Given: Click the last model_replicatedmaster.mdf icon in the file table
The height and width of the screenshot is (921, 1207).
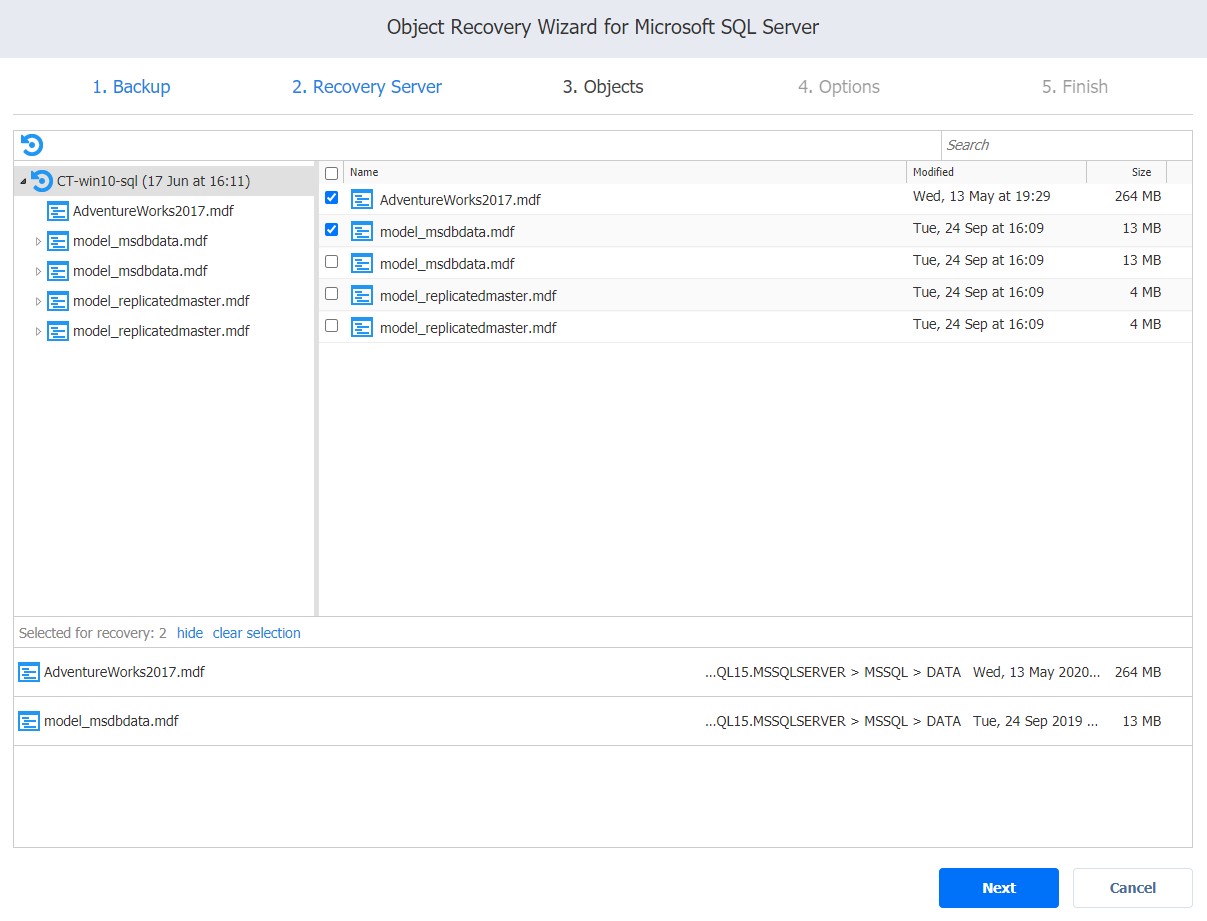Looking at the screenshot, I should coord(362,328).
